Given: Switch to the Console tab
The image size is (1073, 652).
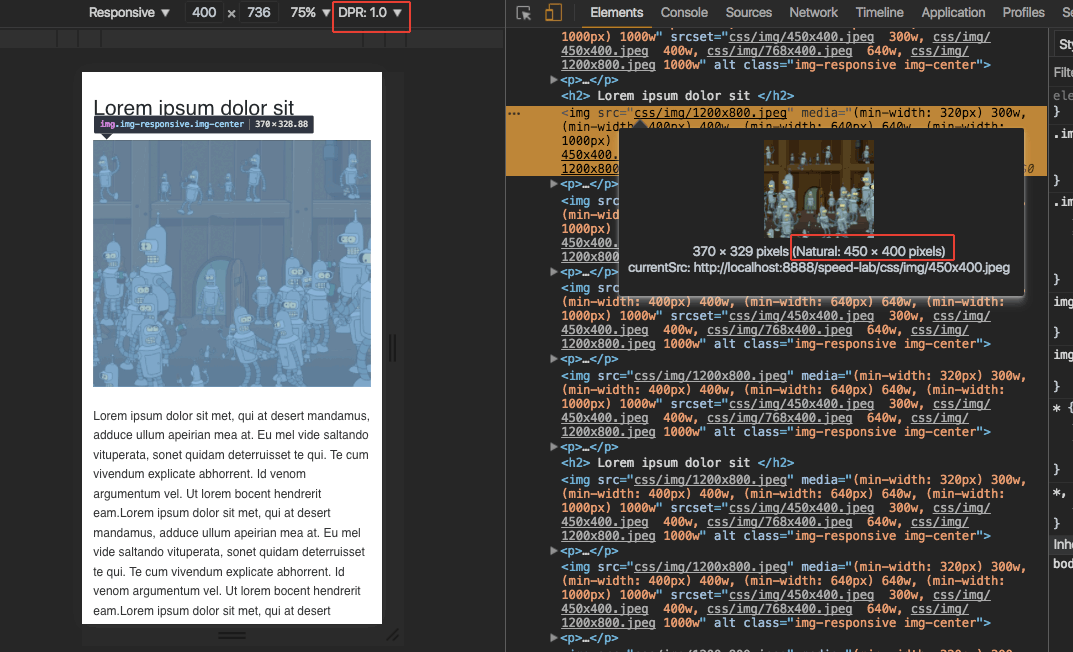Looking at the screenshot, I should (x=684, y=13).
